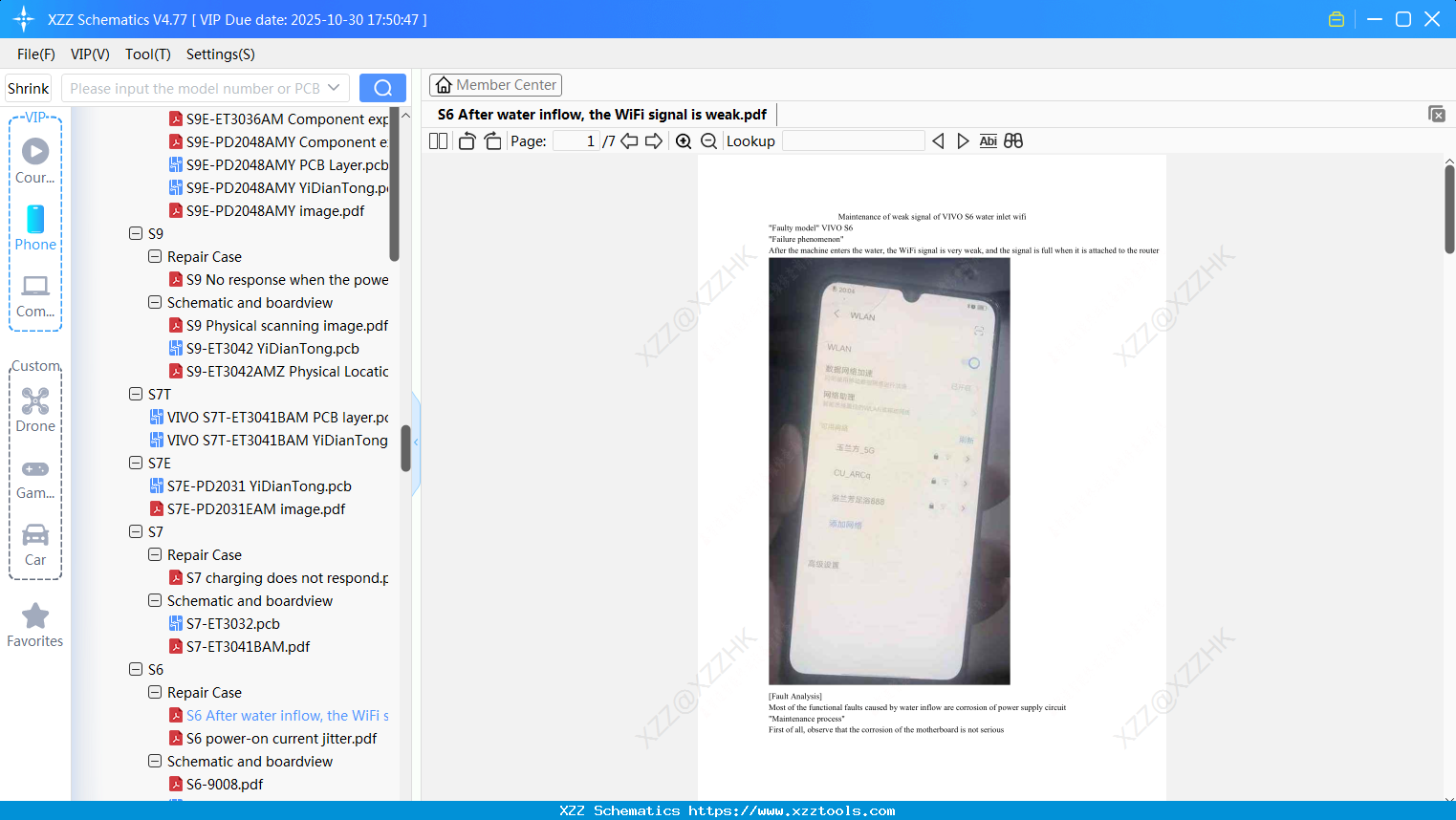Select S6 power-on current jitter.pdf
1456x820 pixels.
[x=280, y=738]
